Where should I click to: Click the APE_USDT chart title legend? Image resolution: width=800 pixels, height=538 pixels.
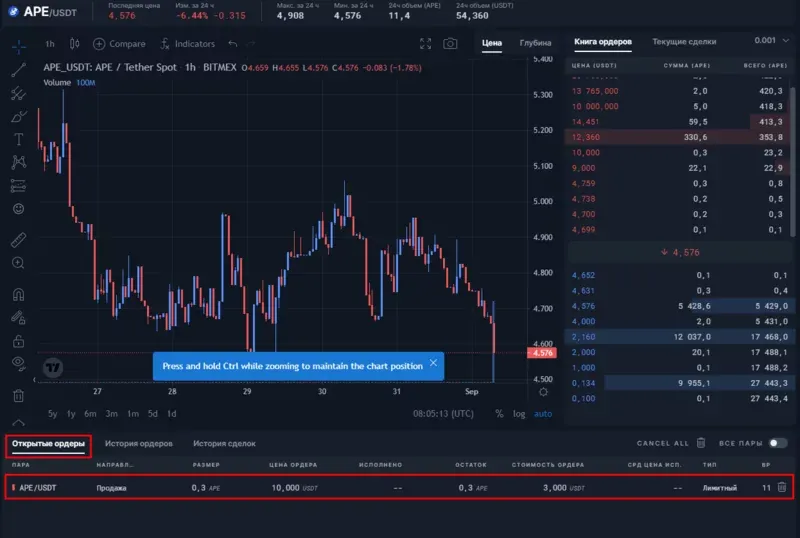140,67
